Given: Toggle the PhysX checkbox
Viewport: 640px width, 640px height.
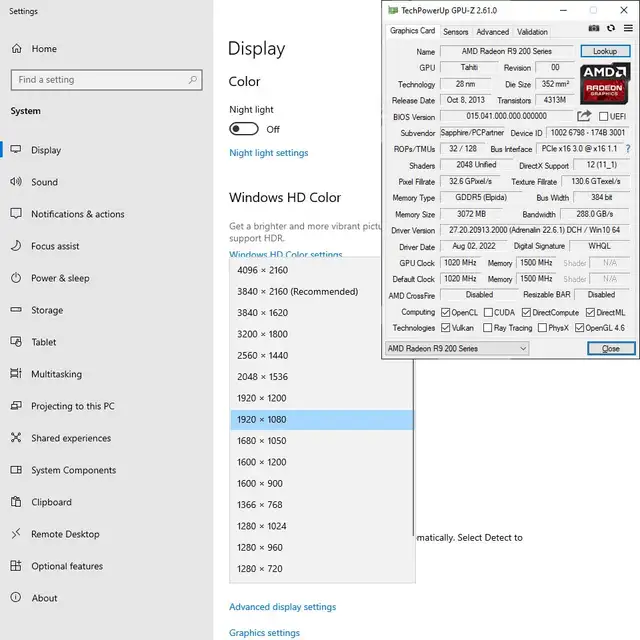Looking at the screenshot, I should (542, 328).
